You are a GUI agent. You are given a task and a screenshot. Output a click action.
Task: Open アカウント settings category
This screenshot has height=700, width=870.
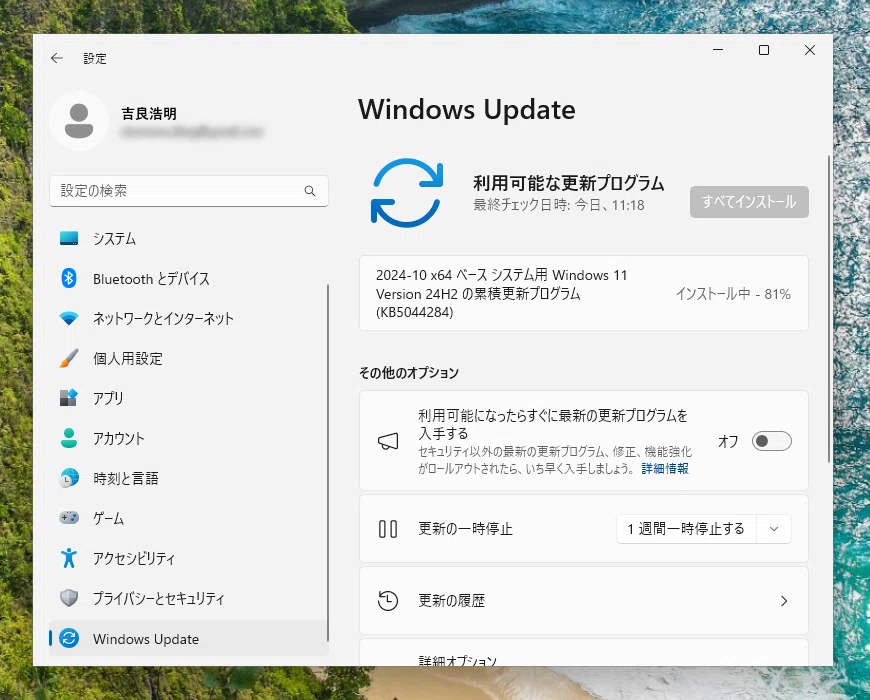coord(189,438)
